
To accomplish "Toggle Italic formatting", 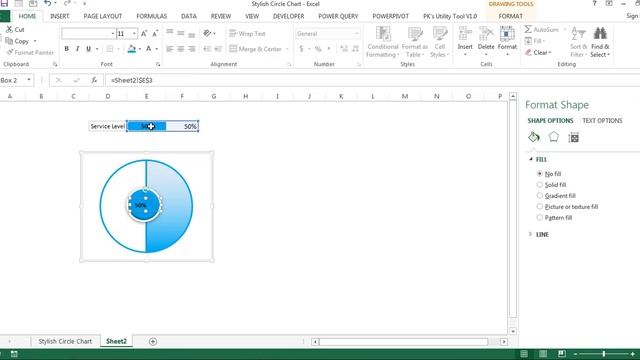I will tap(78, 49).
